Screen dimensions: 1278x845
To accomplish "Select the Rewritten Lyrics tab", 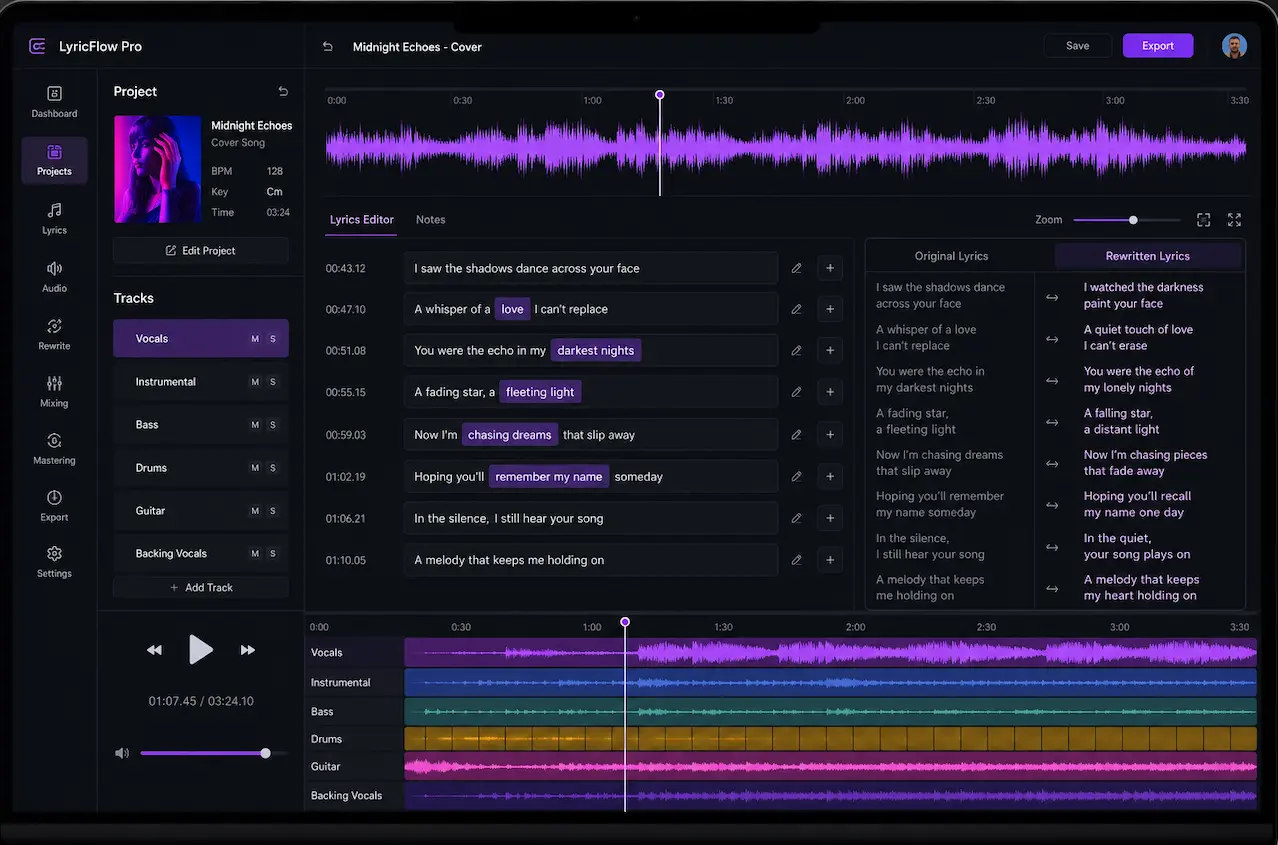I will pyautogui.click(x=1148, y=256).
